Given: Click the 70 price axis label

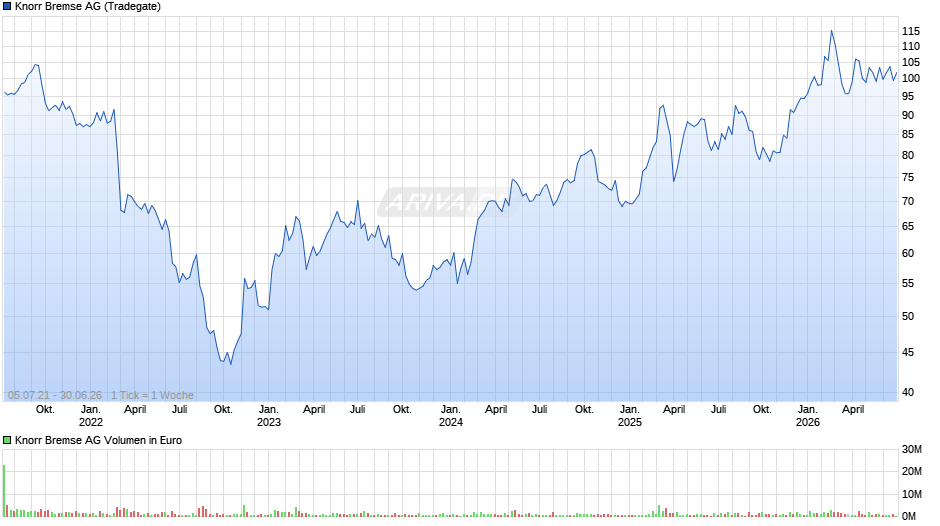Looking at the screenshot, I should pos(908,202).
